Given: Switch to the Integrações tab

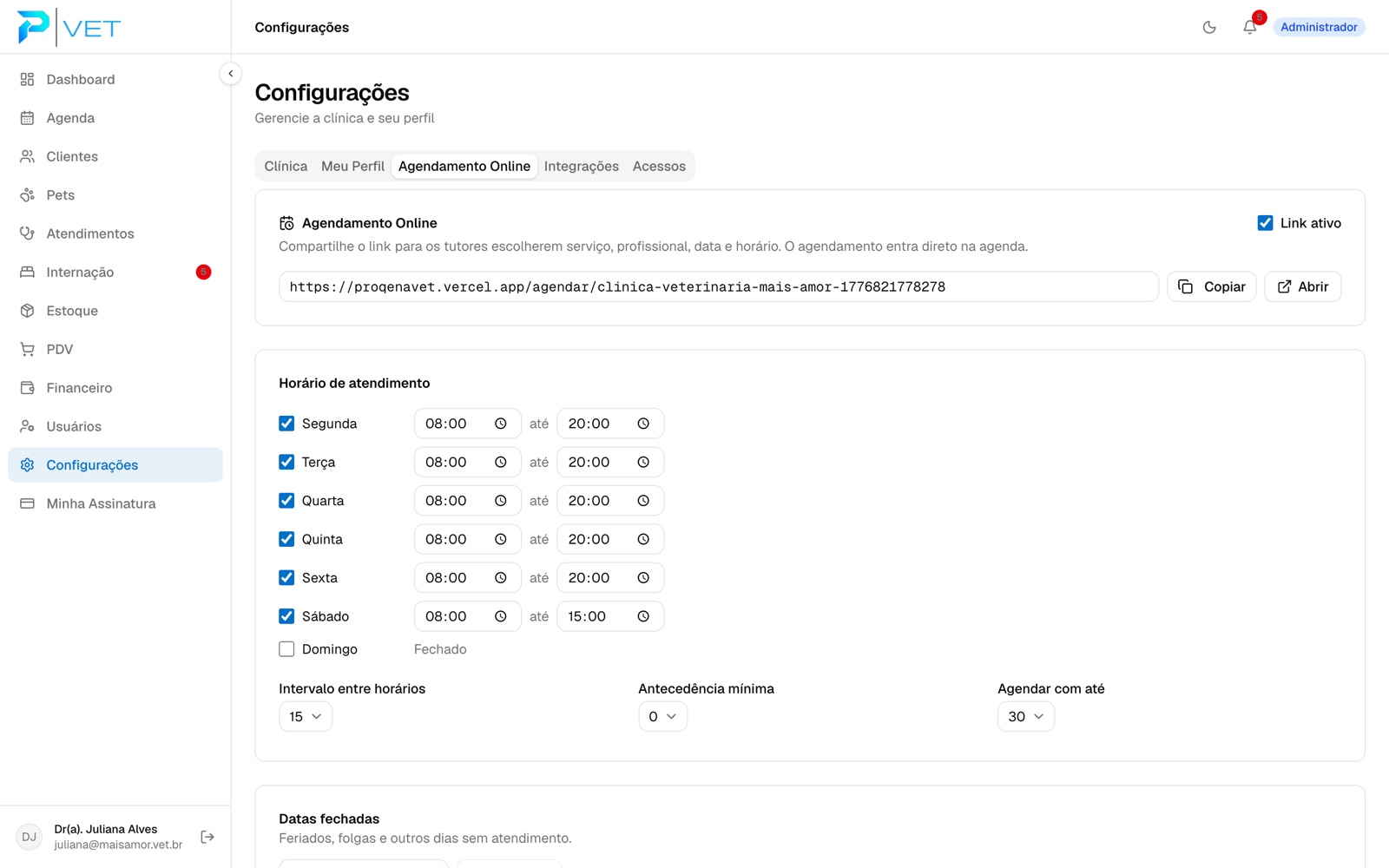Looking at the screenshot, I should pos(582,166).
